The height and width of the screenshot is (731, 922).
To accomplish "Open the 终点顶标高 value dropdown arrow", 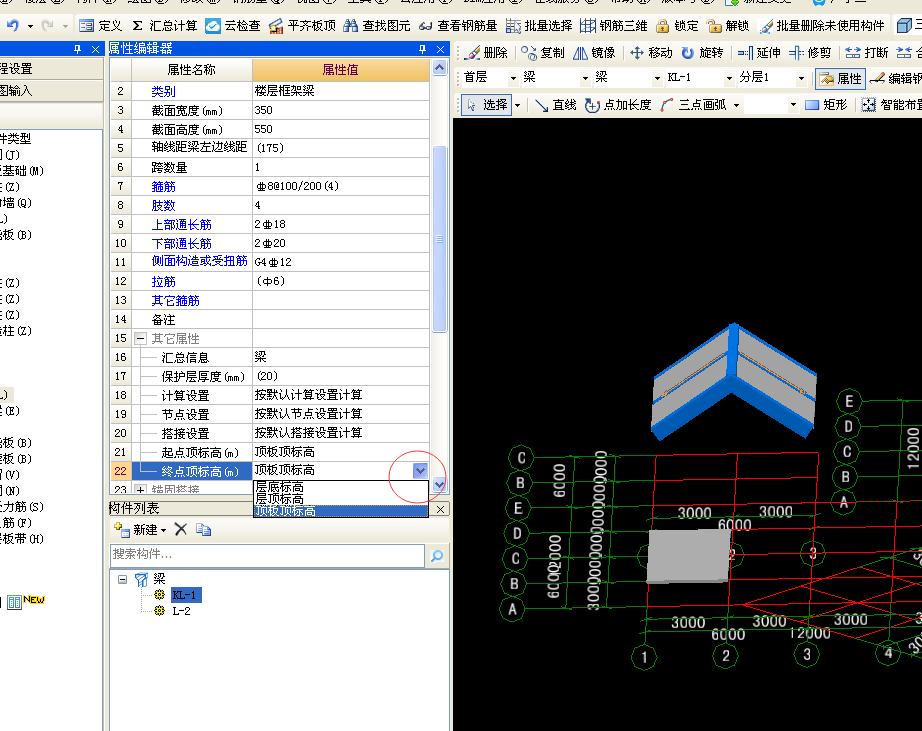I will pos(420,470).
